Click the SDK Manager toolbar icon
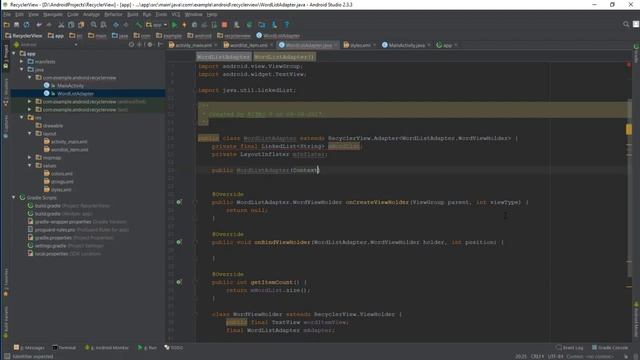 [274, 25]
